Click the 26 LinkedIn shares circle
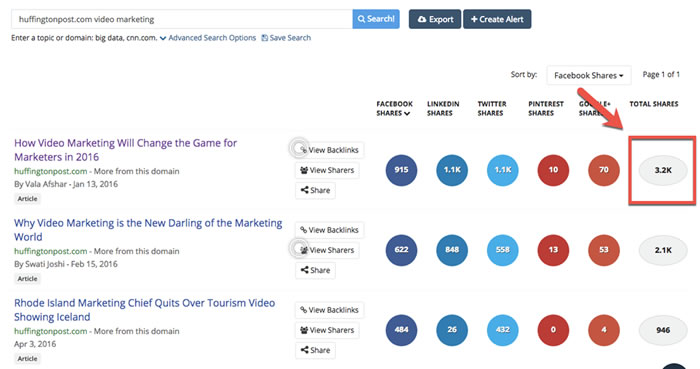The width and height of the screenshot is (700, 369). coord(452,330)
